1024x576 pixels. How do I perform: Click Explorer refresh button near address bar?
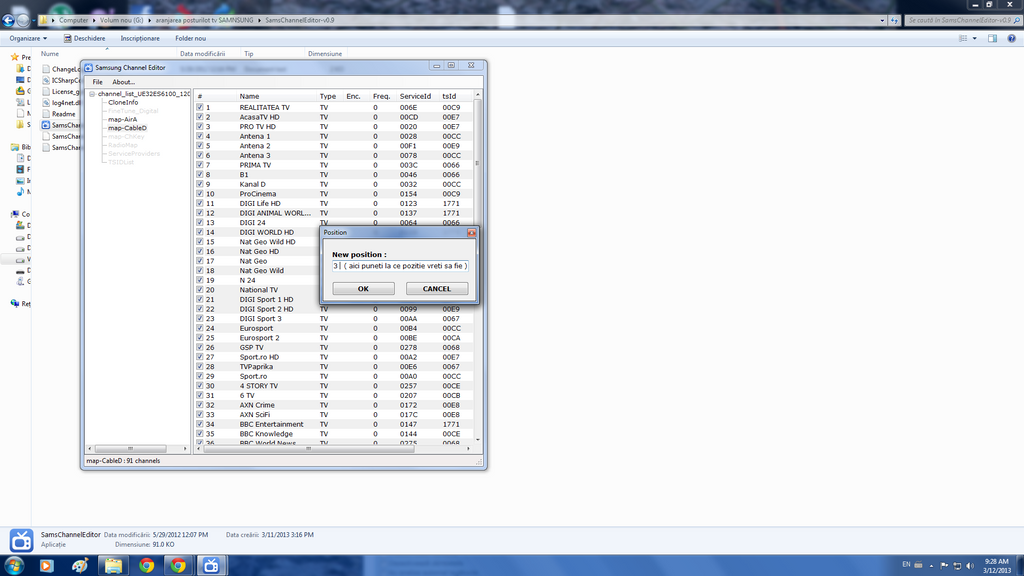894,20
